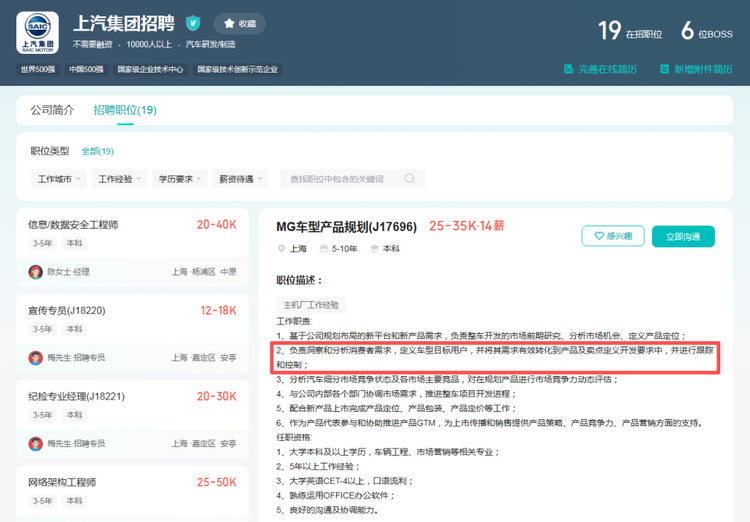Click the 新增附件简历 attachment icon
Viewport: 750px width, 522px height.
(664, 69)
